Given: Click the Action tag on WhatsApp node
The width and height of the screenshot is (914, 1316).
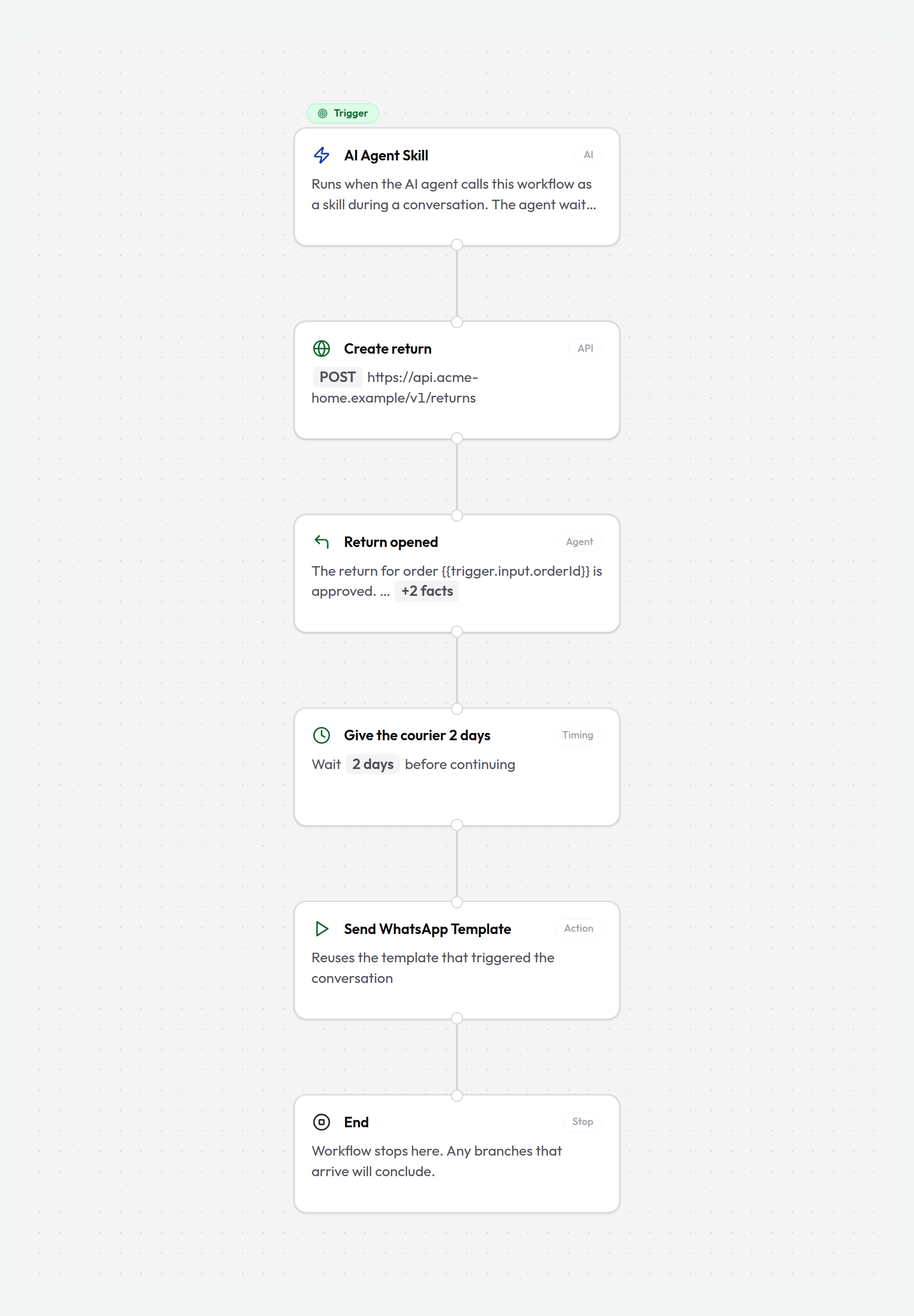Looking at the screenshot, I should 579,929.
